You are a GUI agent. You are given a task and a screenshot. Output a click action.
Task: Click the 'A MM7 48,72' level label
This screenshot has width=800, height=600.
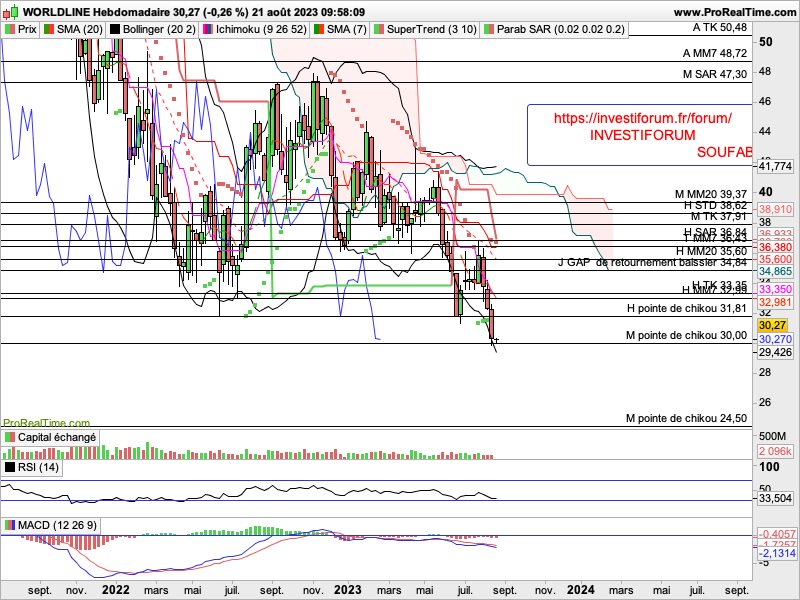[715, 53]
